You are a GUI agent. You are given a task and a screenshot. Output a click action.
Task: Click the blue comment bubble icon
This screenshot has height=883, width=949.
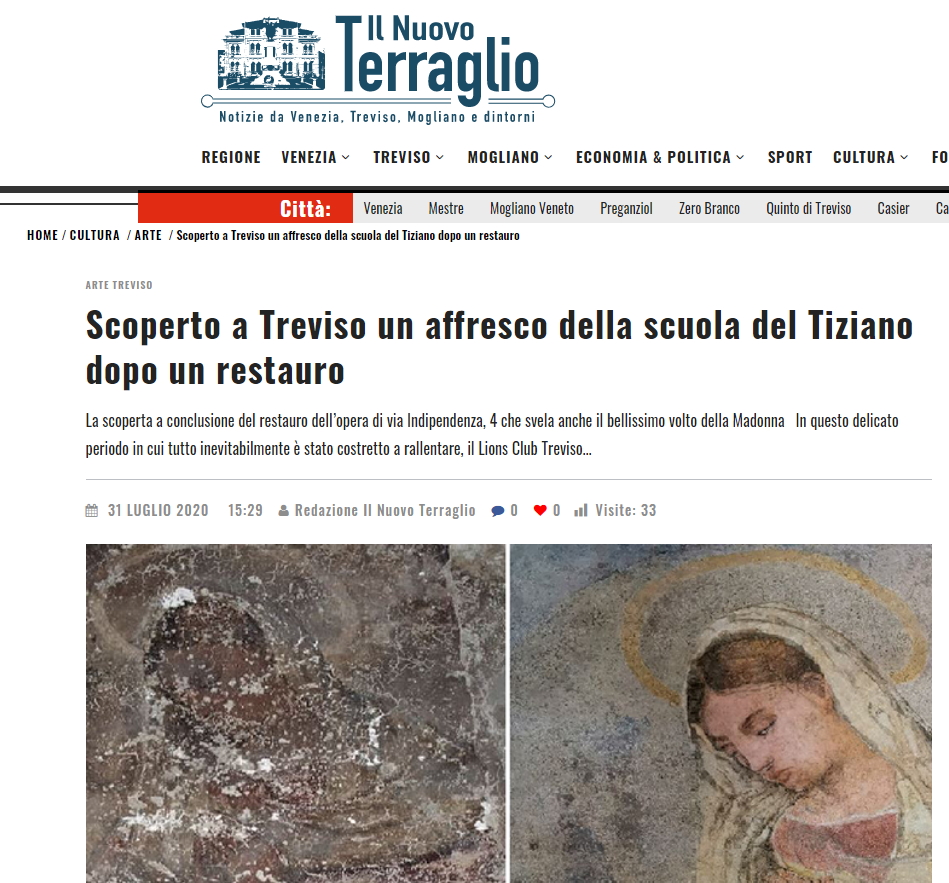(497, 511)
